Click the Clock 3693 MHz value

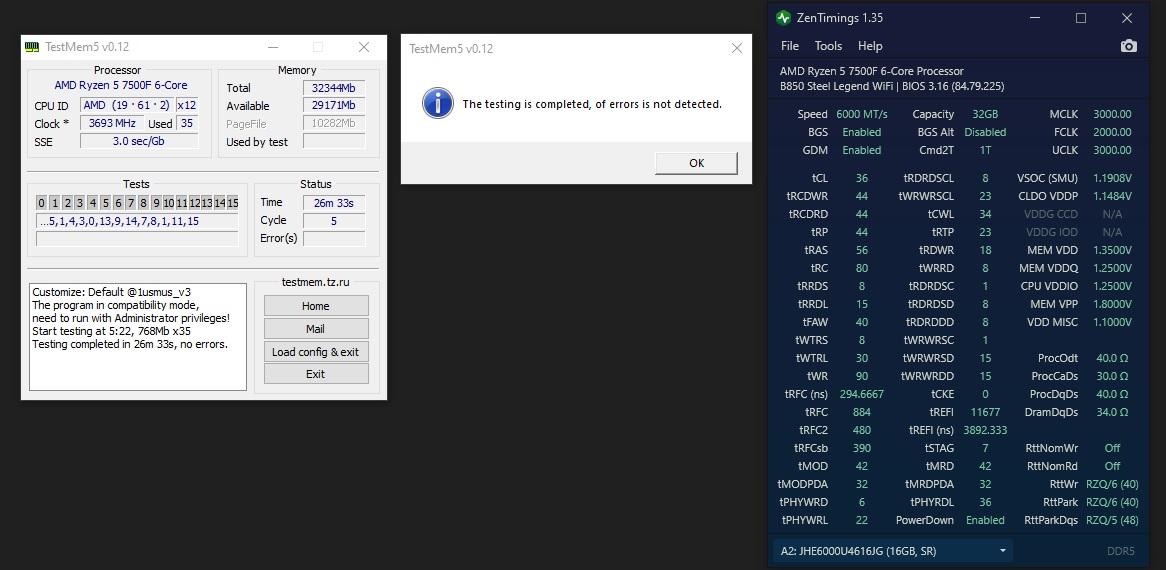coord(112,123)
